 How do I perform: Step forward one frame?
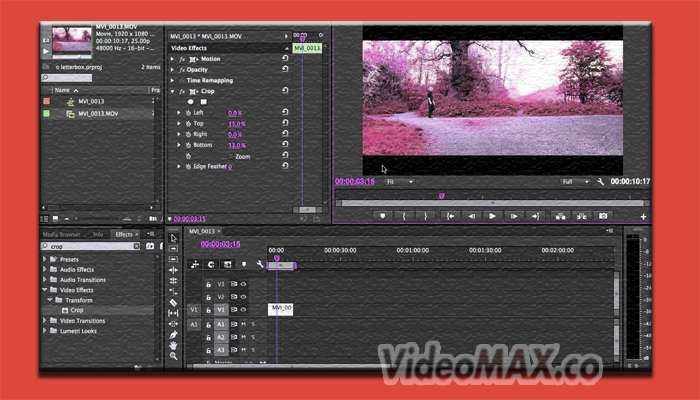(514, 216)
